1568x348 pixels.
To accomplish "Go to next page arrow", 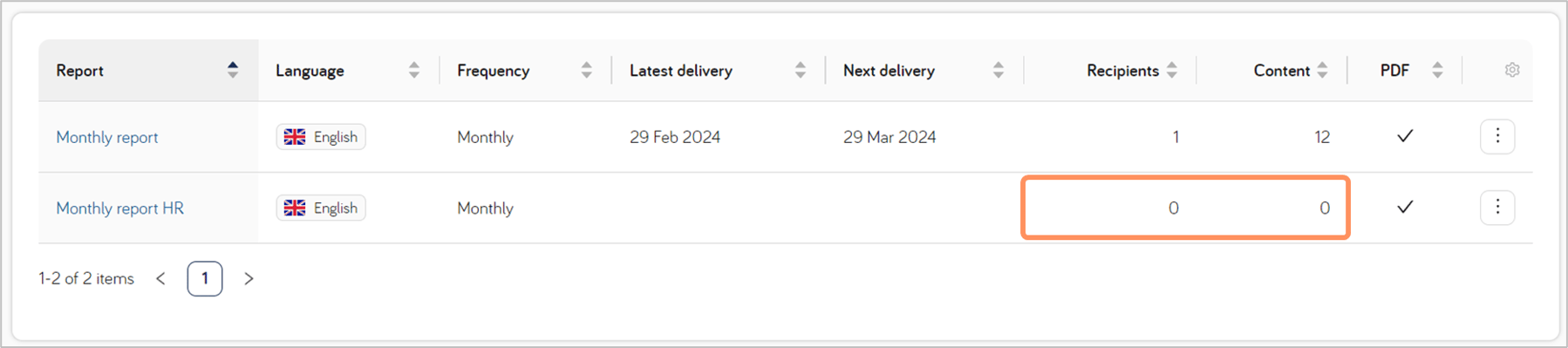I will click(x=249, y=278).
